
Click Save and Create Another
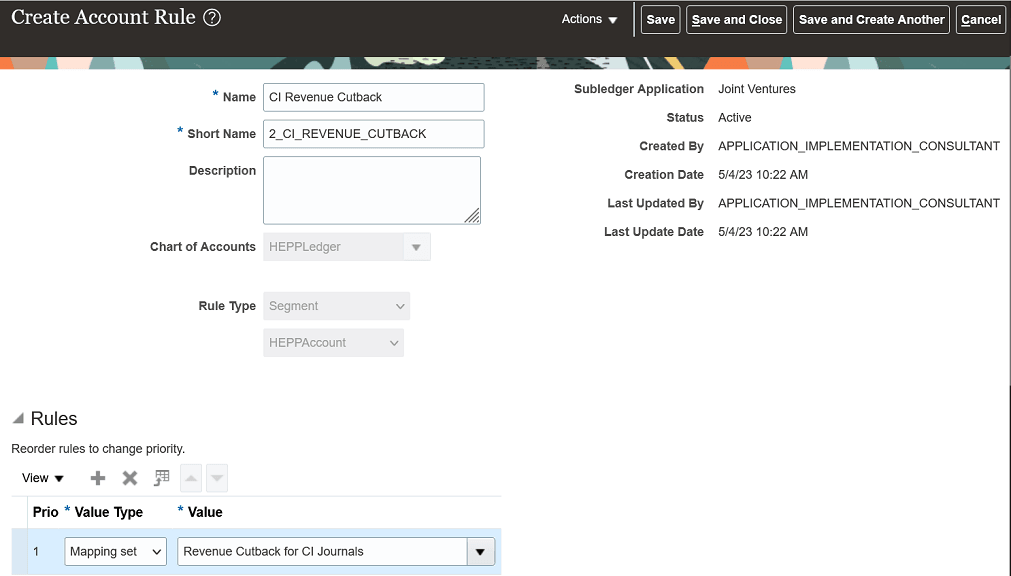click(871, 19)
